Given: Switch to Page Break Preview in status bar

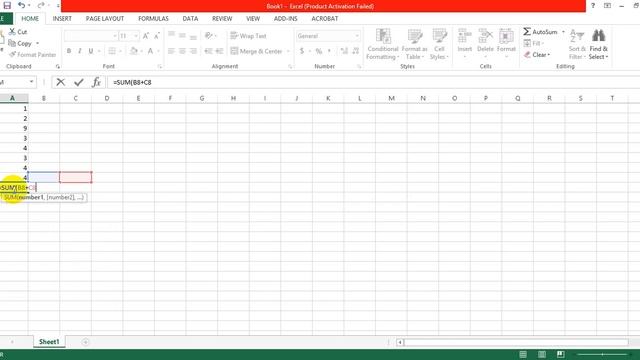Looking at the screenshot, I should pyautogui.click(x=560, y=354).
